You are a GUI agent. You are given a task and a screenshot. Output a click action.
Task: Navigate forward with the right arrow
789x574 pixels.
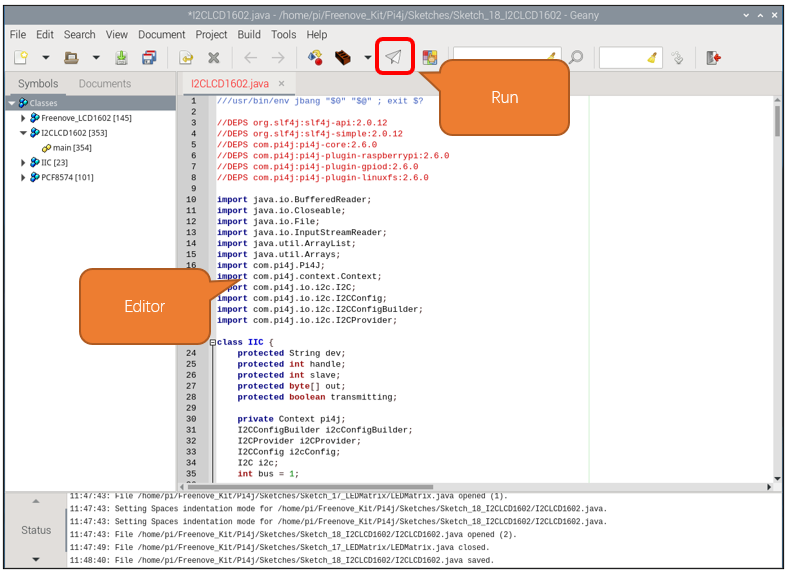tap(278, 58)
